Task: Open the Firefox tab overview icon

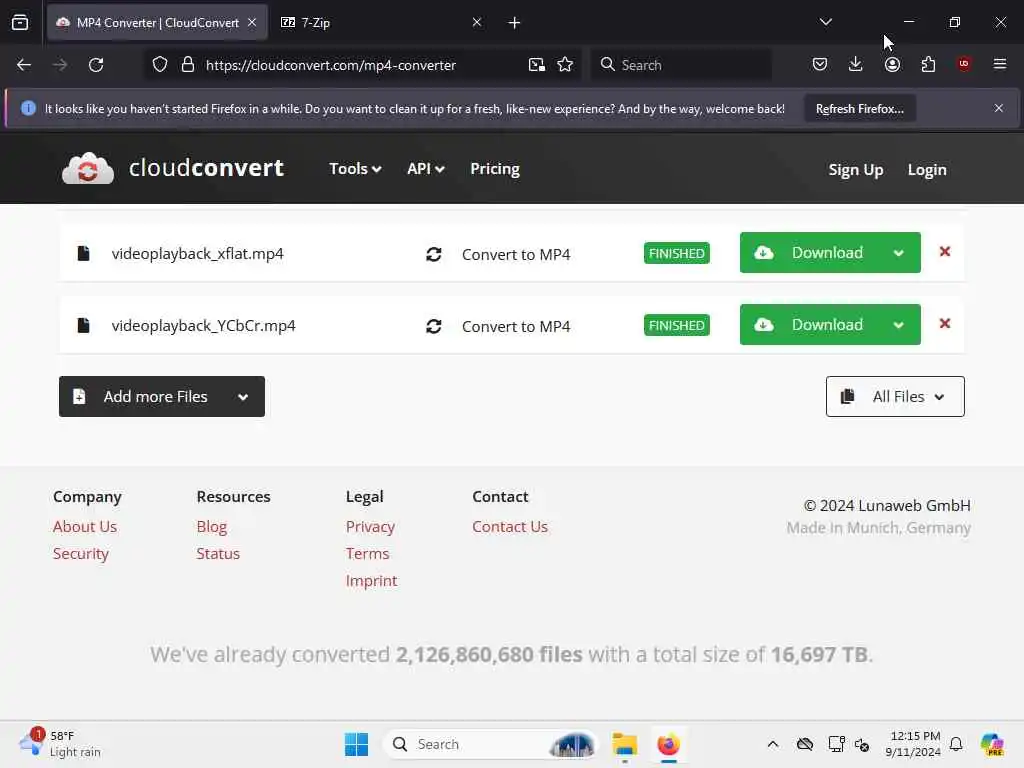Action: point(20,22)
